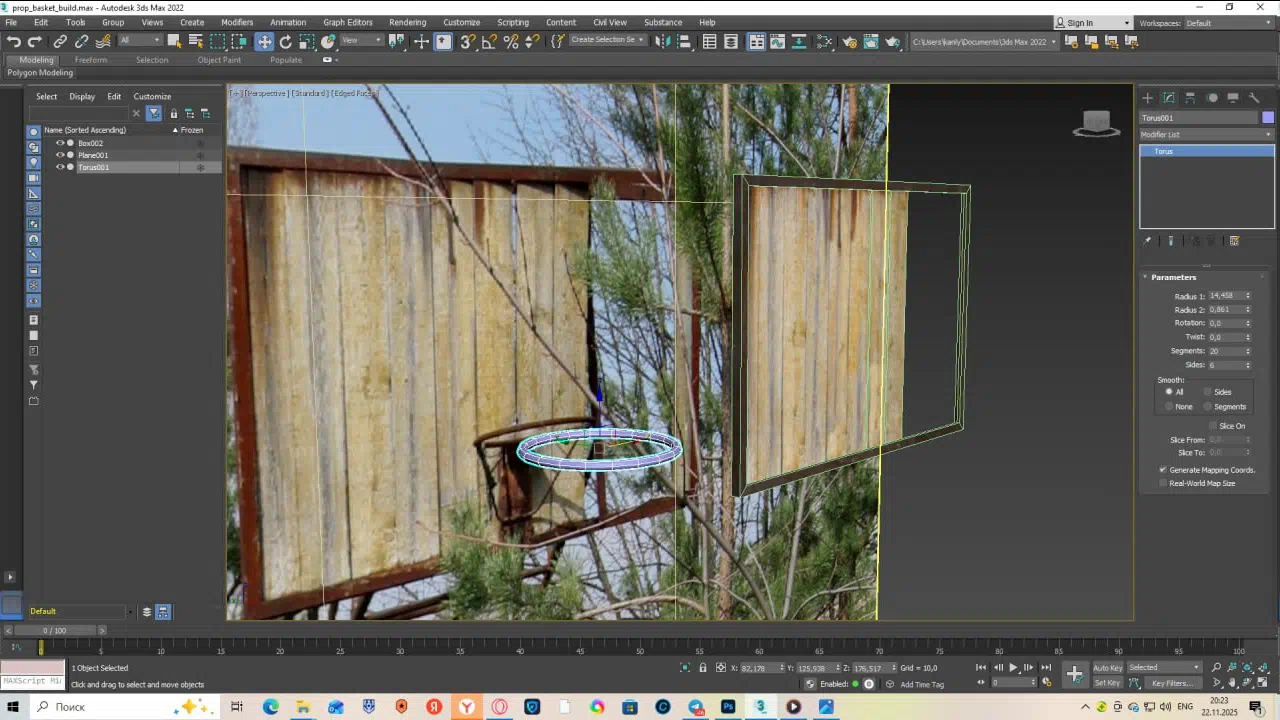Select the Move tool in the toolbar
The height and width of the screenshot is (720, 1280).
(264, 41)
